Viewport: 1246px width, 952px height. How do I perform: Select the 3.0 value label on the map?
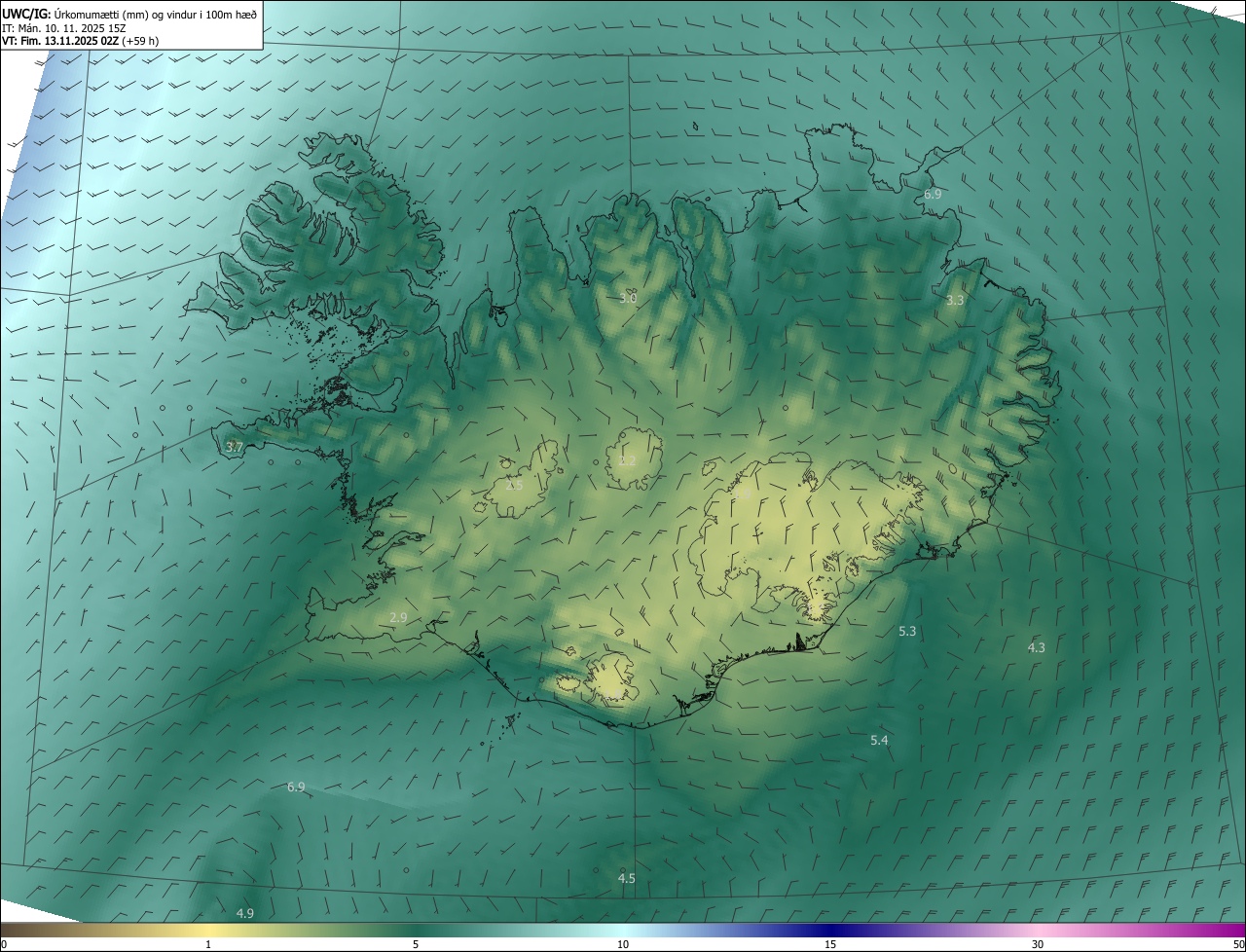[x=628, y=298]
